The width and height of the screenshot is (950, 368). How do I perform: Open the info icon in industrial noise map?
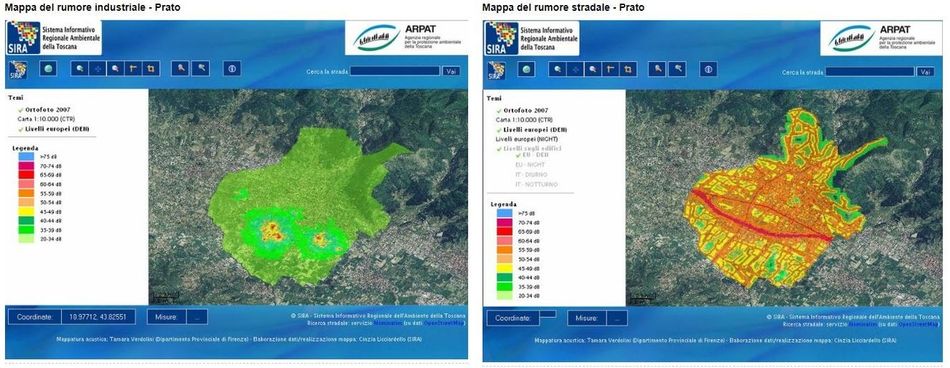tap(232, 69)
